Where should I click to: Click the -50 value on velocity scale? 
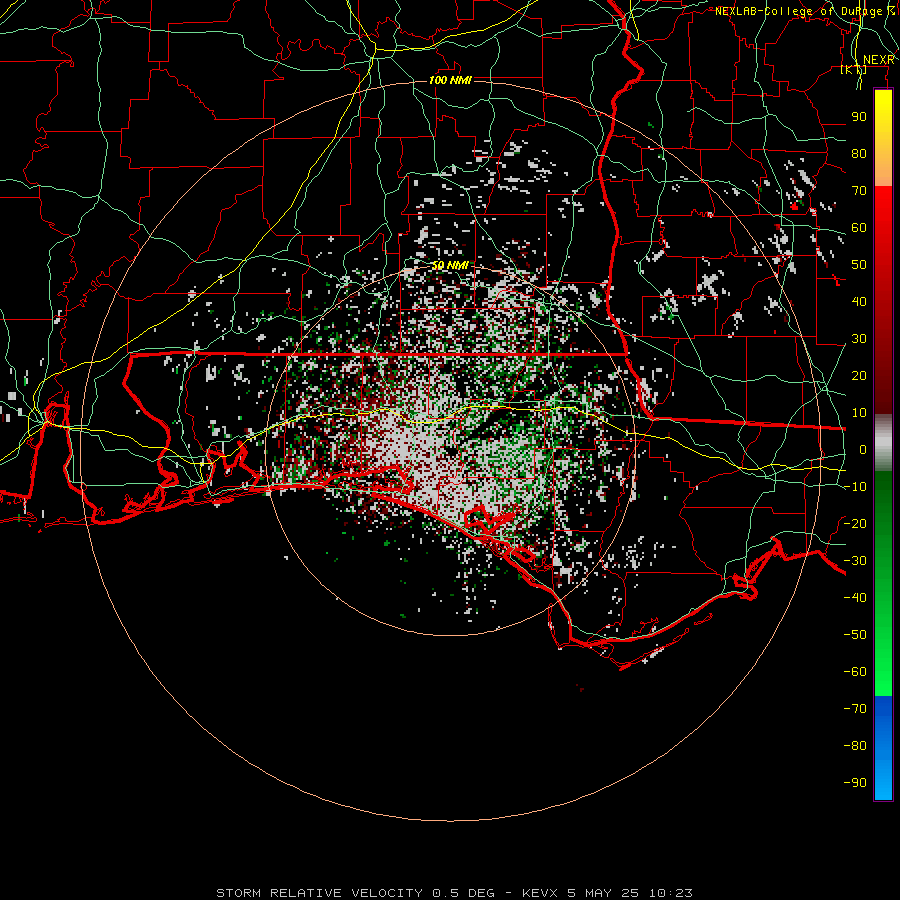tap(855, 634)
